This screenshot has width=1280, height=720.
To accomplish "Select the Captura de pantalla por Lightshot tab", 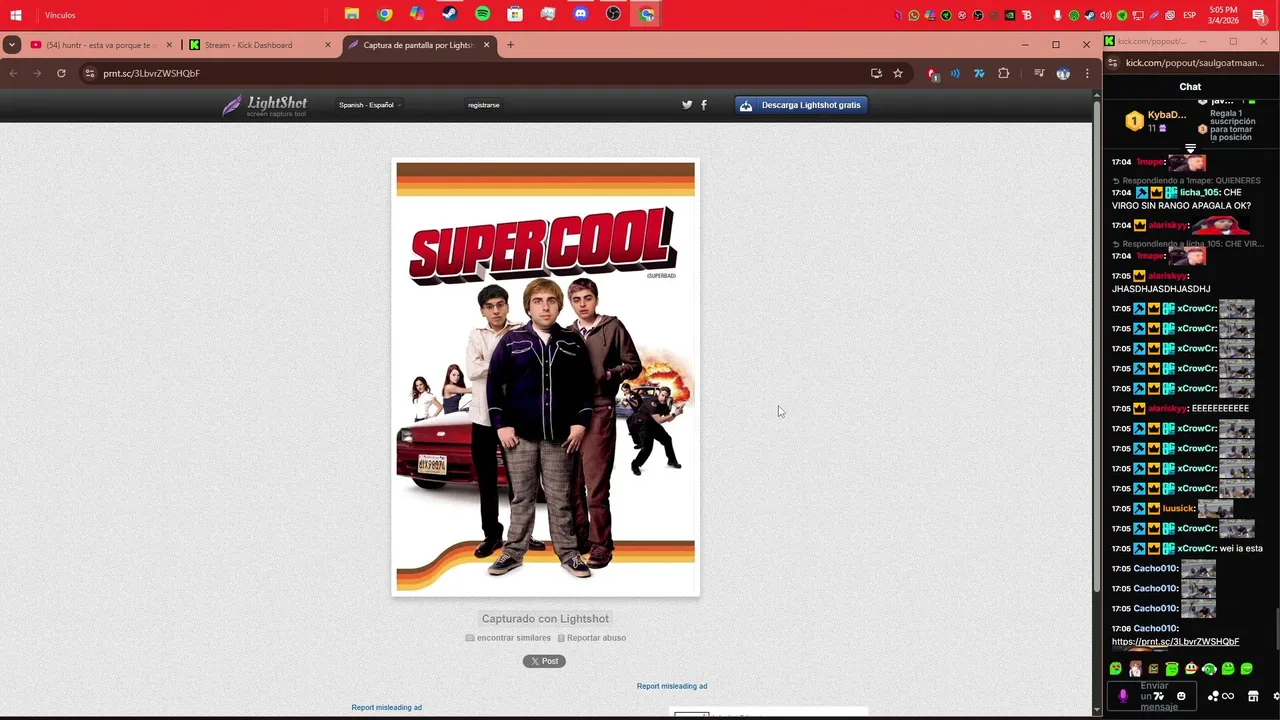I will [x=418, y=45].
